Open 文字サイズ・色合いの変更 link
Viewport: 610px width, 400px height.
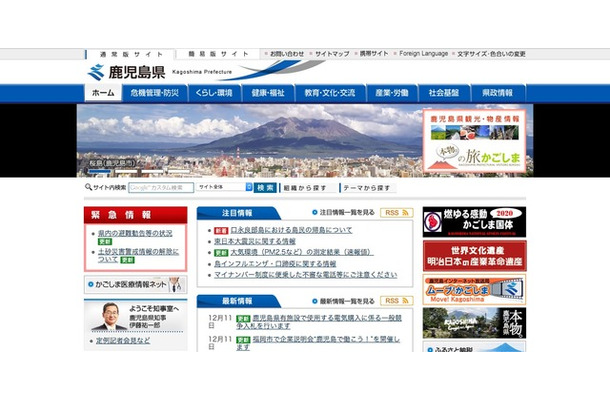[x=491, y=54]
